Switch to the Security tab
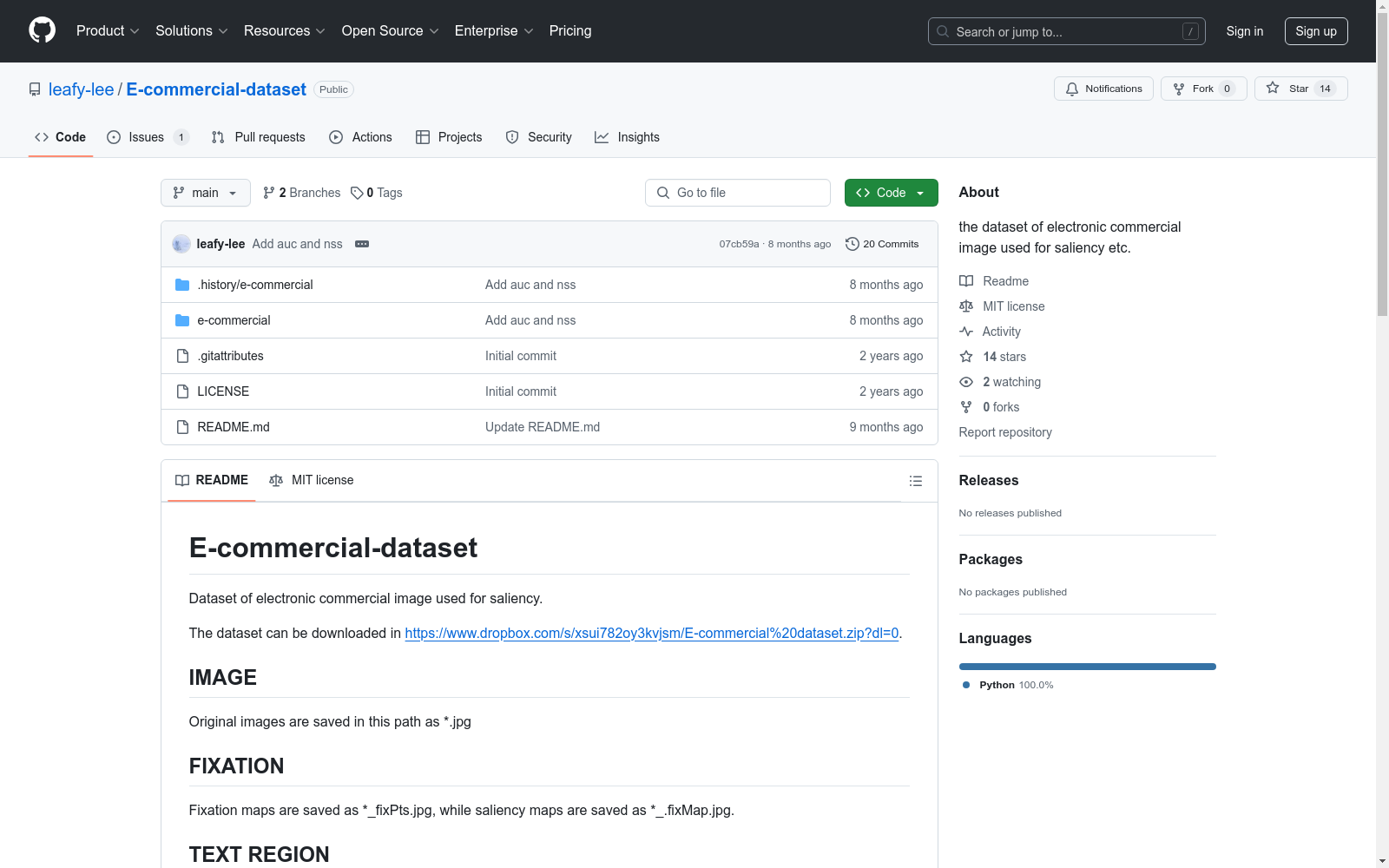The height and width of the screenshot is (868, 1389). [539, 137]
